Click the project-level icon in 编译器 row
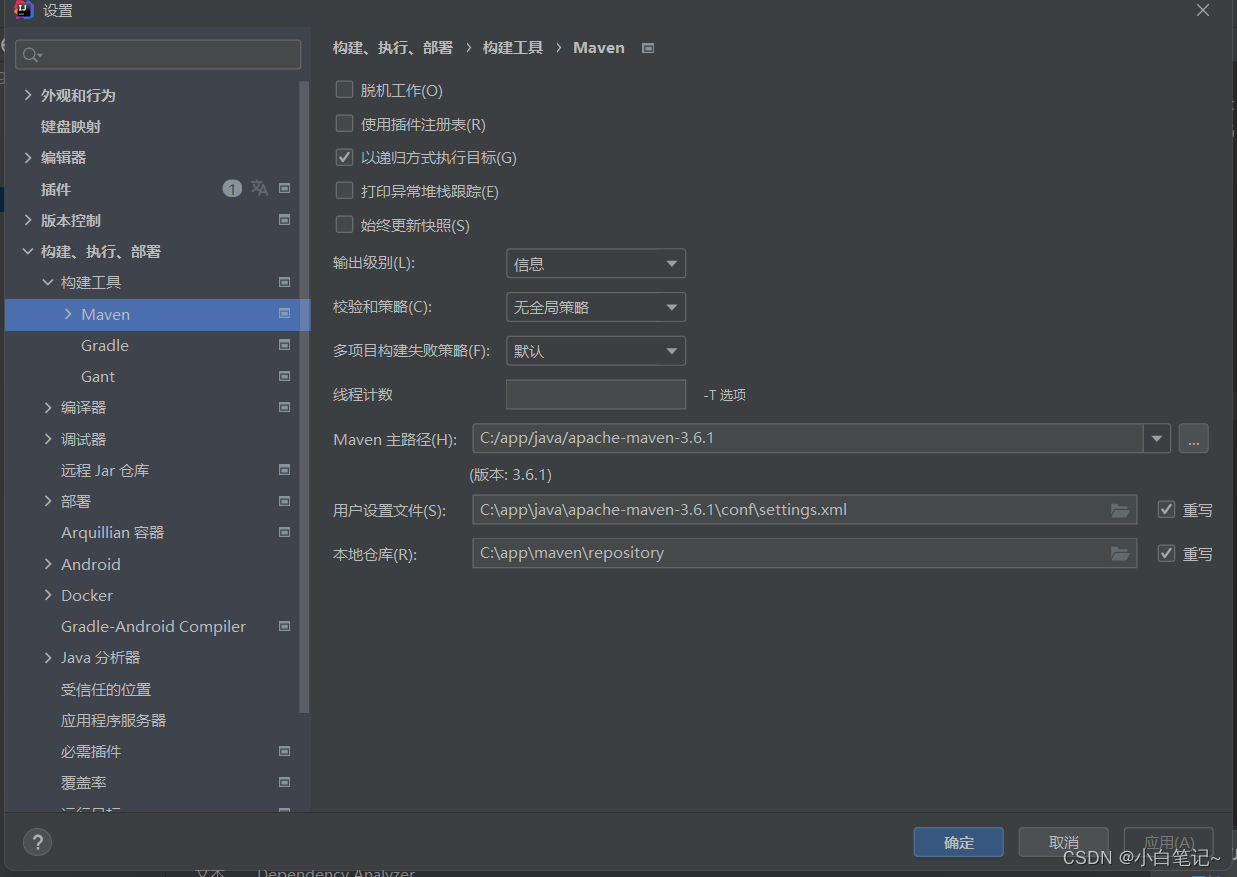 (x=284, y=407)
